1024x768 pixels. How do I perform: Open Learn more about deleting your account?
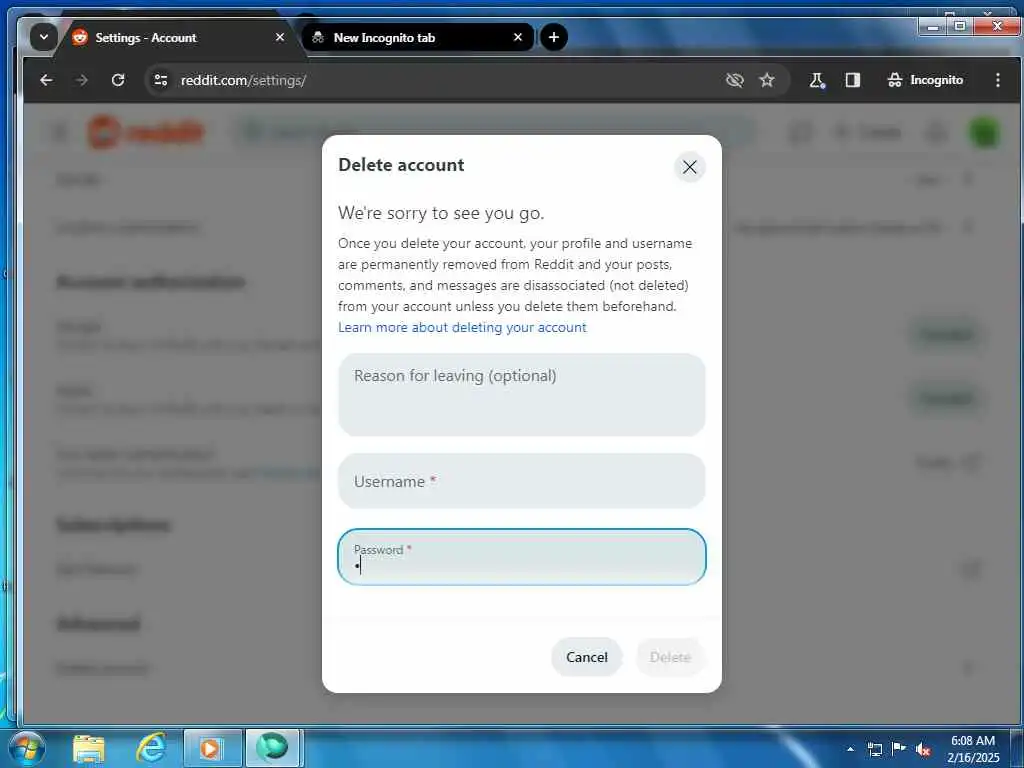tap(462, 327)
